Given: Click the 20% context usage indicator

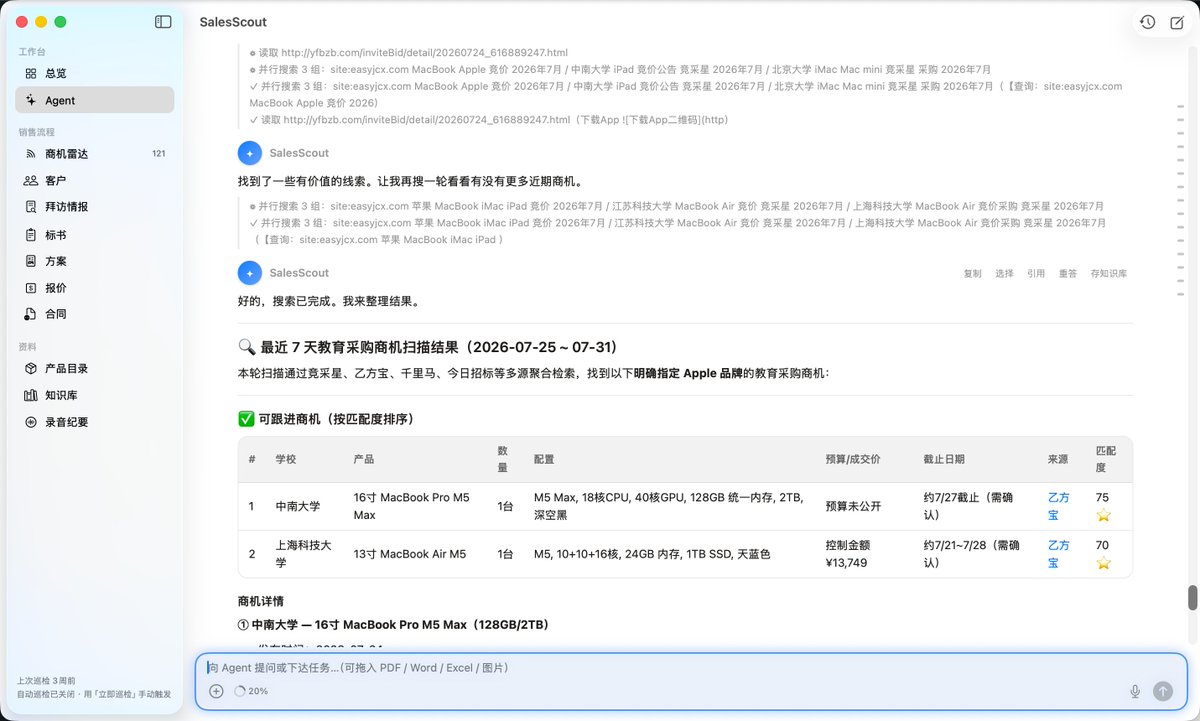Looking at the screenshot, I should coord(251,691).
